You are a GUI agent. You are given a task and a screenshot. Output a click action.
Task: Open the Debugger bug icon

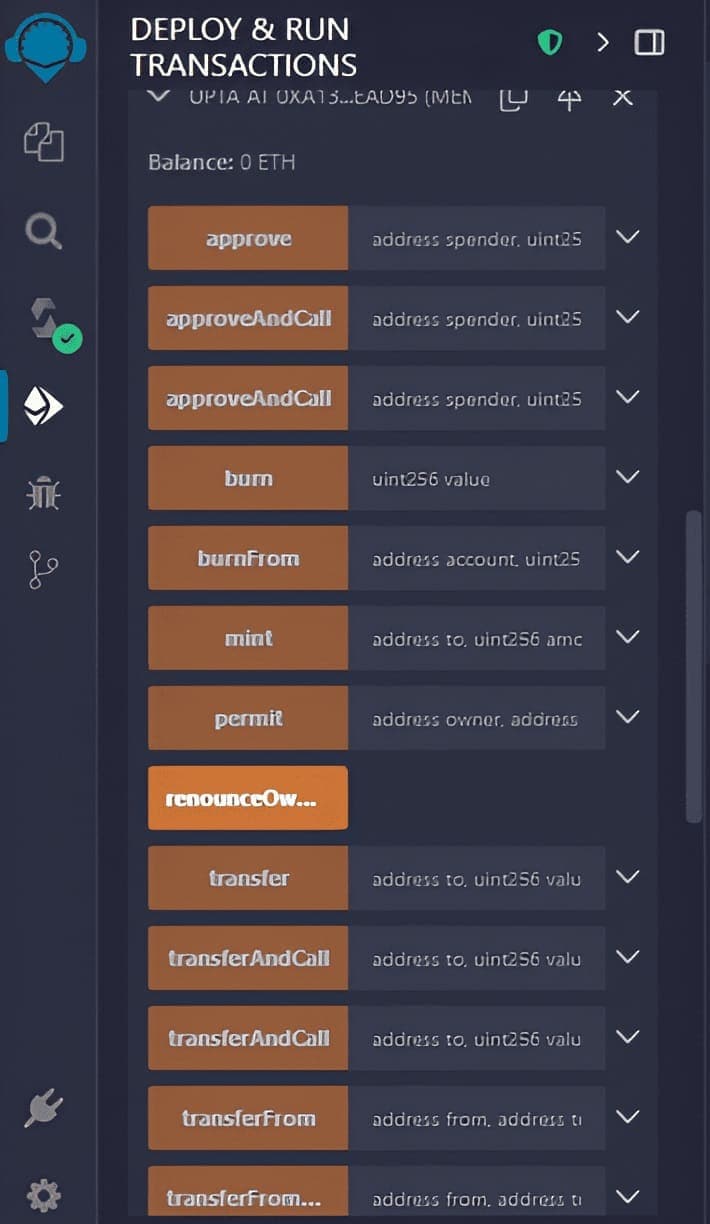click(44, 492)
